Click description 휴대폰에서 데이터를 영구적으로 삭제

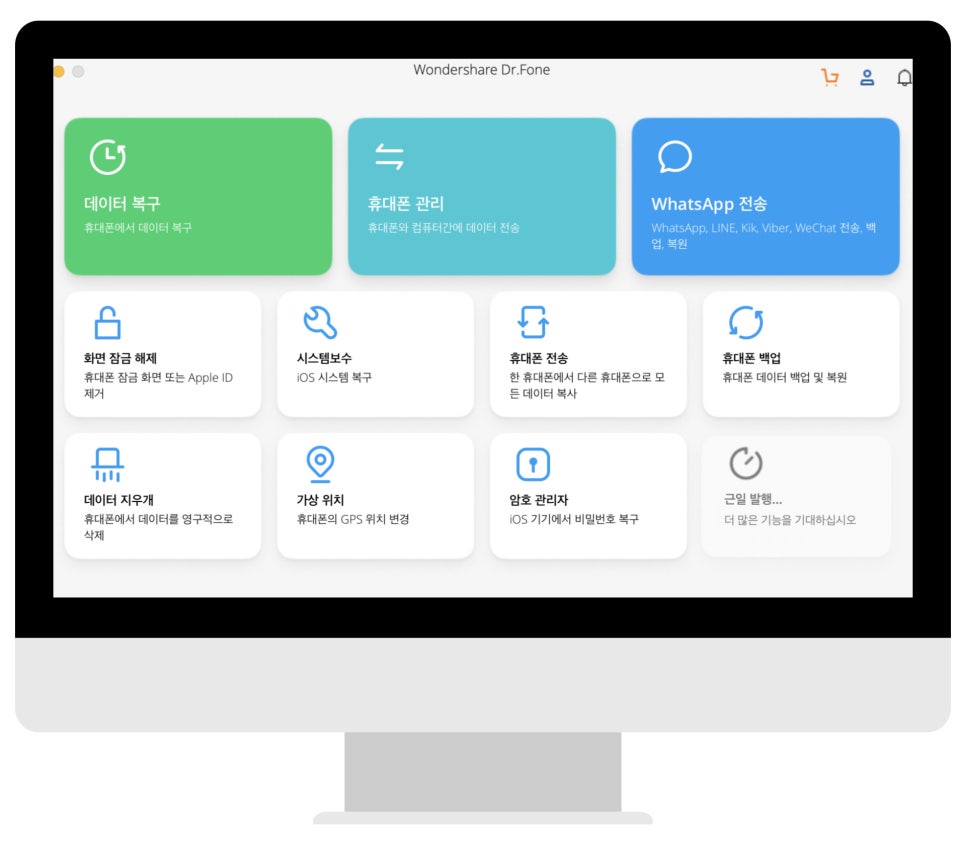pyautogui.click(x=158, y=527)
